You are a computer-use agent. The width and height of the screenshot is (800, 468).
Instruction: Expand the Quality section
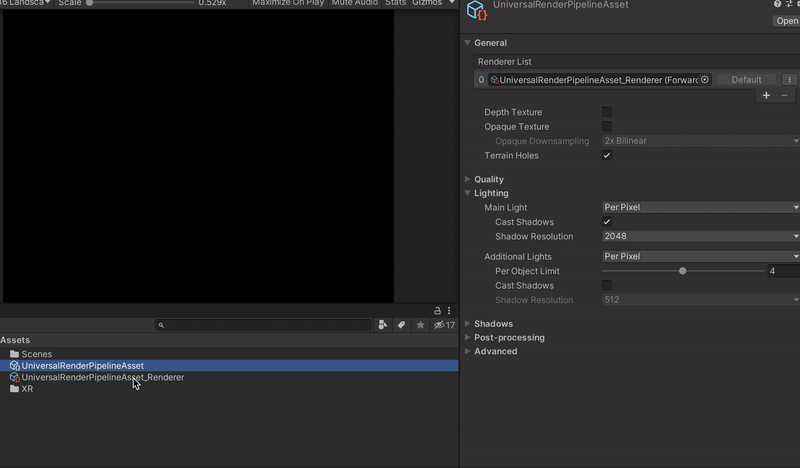[x=467, y=179]
